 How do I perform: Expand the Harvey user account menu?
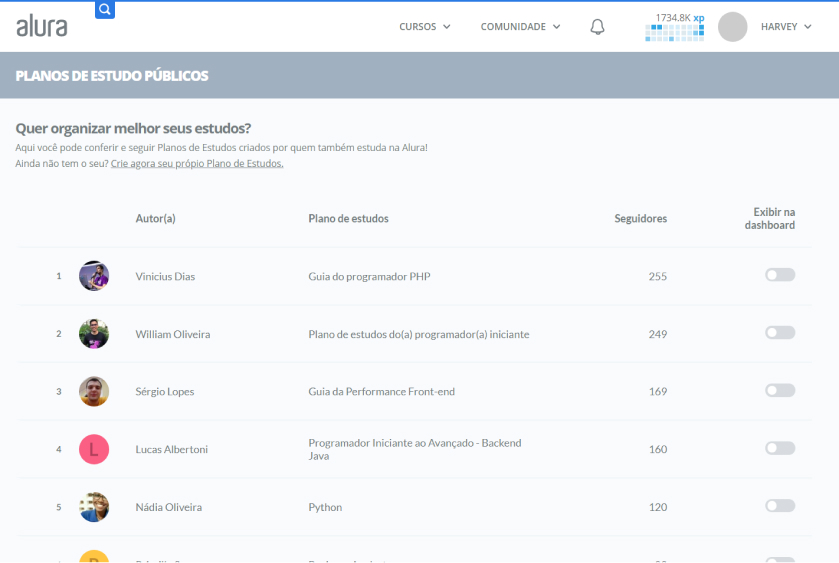tap(786, 27)
